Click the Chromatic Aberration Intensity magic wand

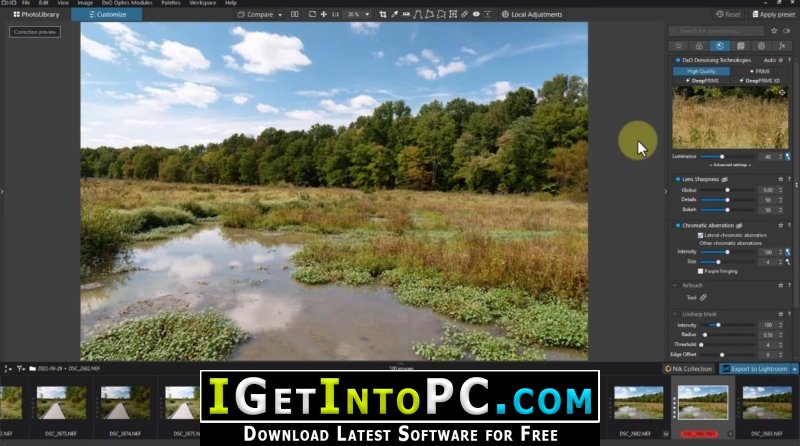788,252
